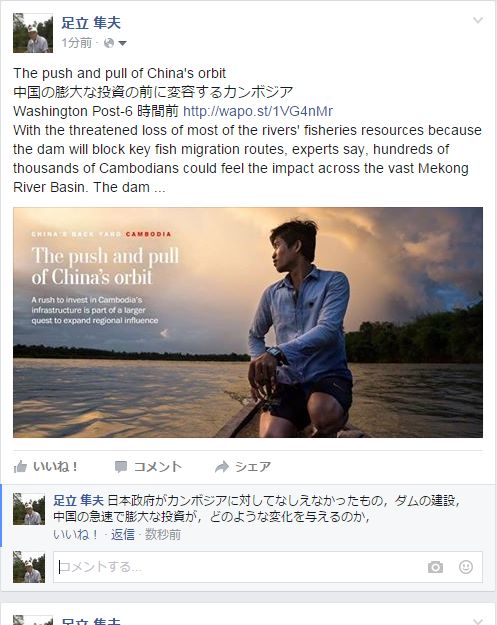Click the シェア share arrow icon
497x625 pixels.
pyautogui.click(x=222, y=466)
